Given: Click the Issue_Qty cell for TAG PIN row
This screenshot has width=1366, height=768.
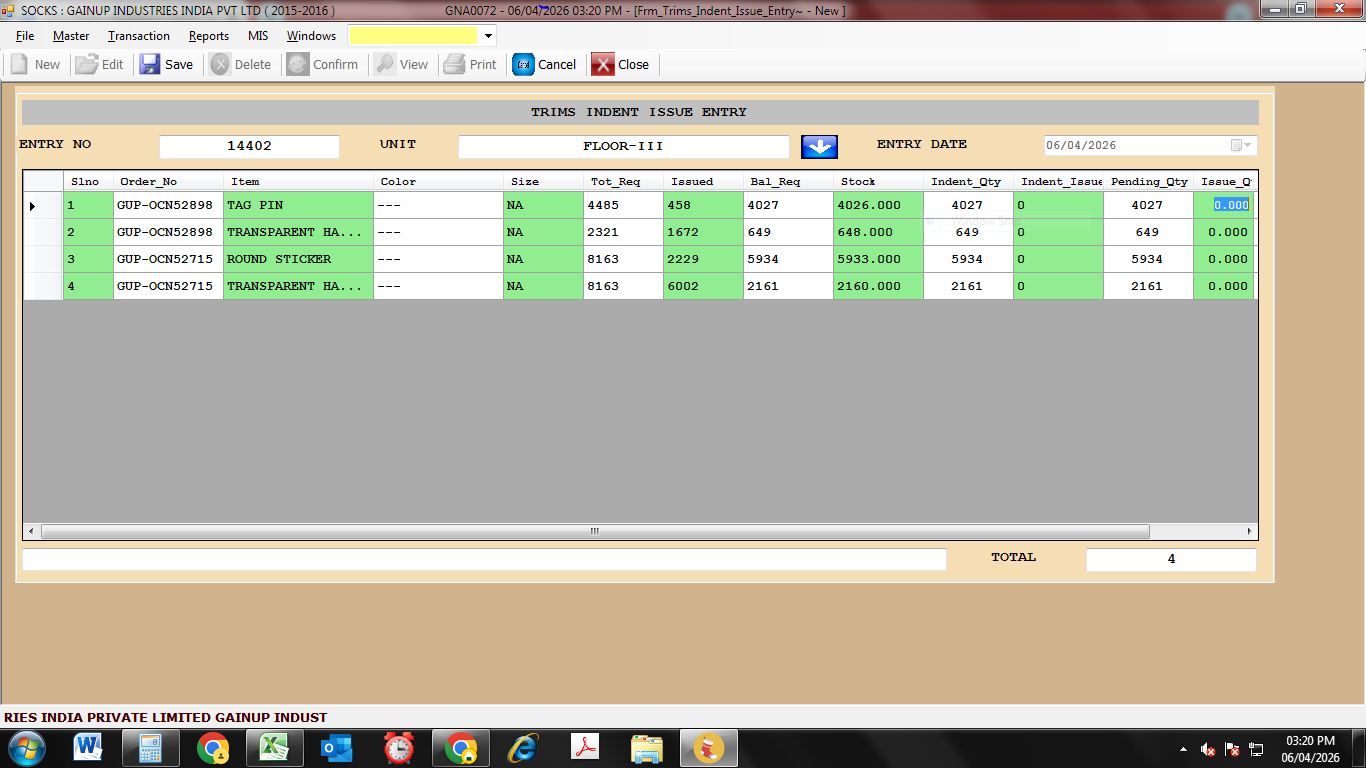Looking at the screenshot, I should 1224,205.
